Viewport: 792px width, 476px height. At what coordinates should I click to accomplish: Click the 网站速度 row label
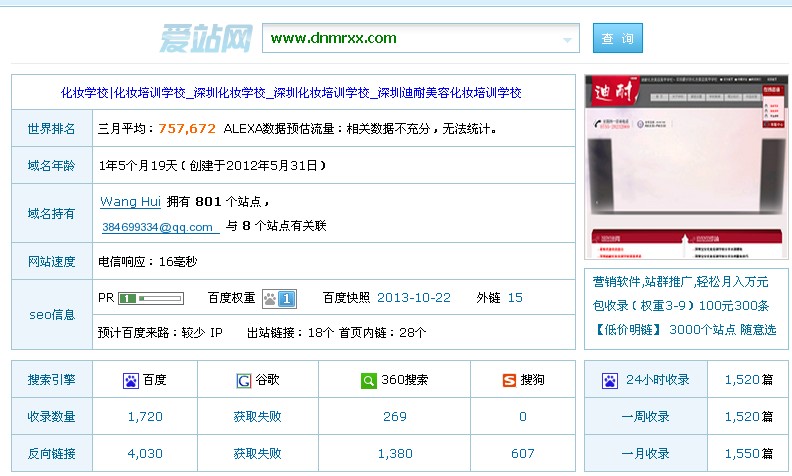52,261
